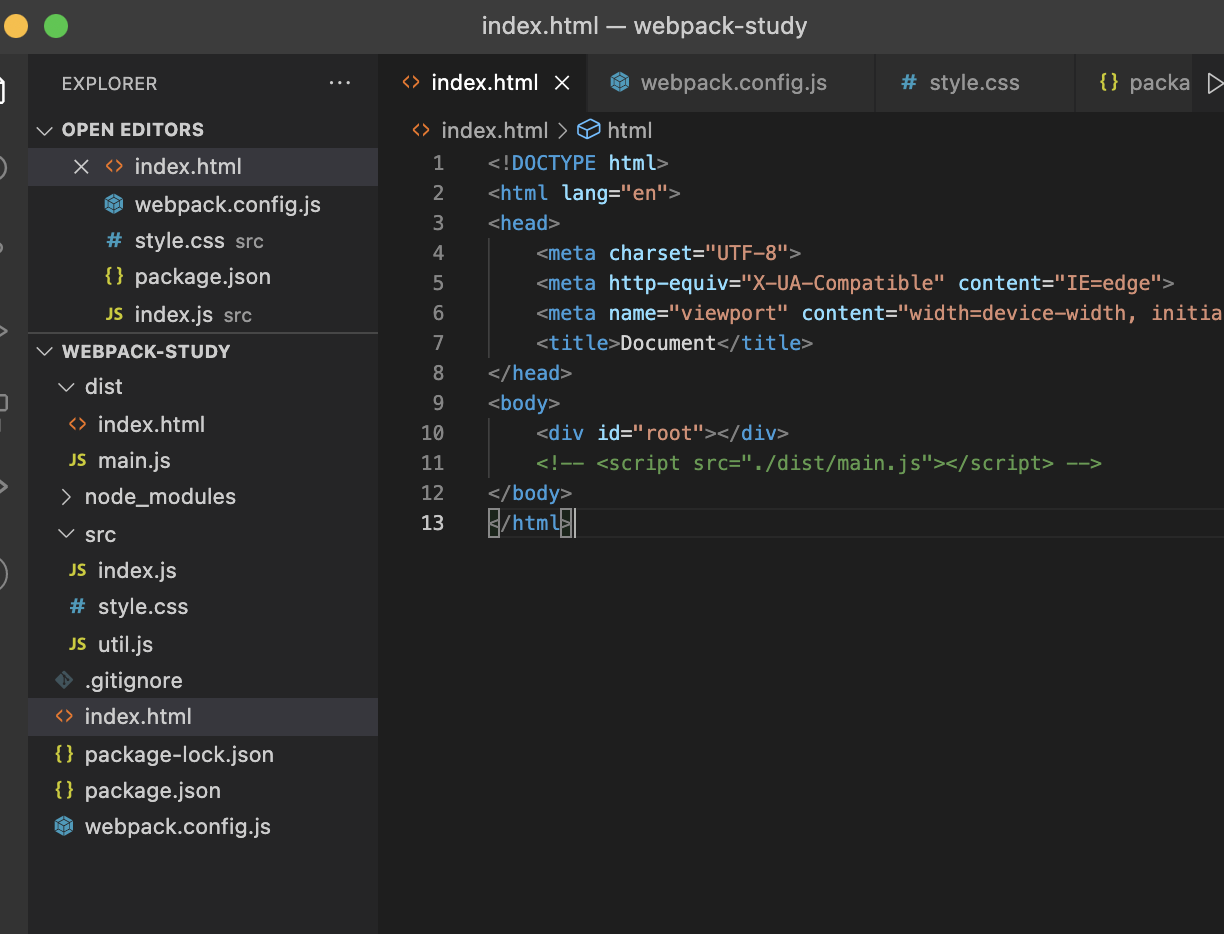Click git icon beside .gitignore
Image resolution: width=1224 pixels, height=934 pixels.
(x=64, y=681)
